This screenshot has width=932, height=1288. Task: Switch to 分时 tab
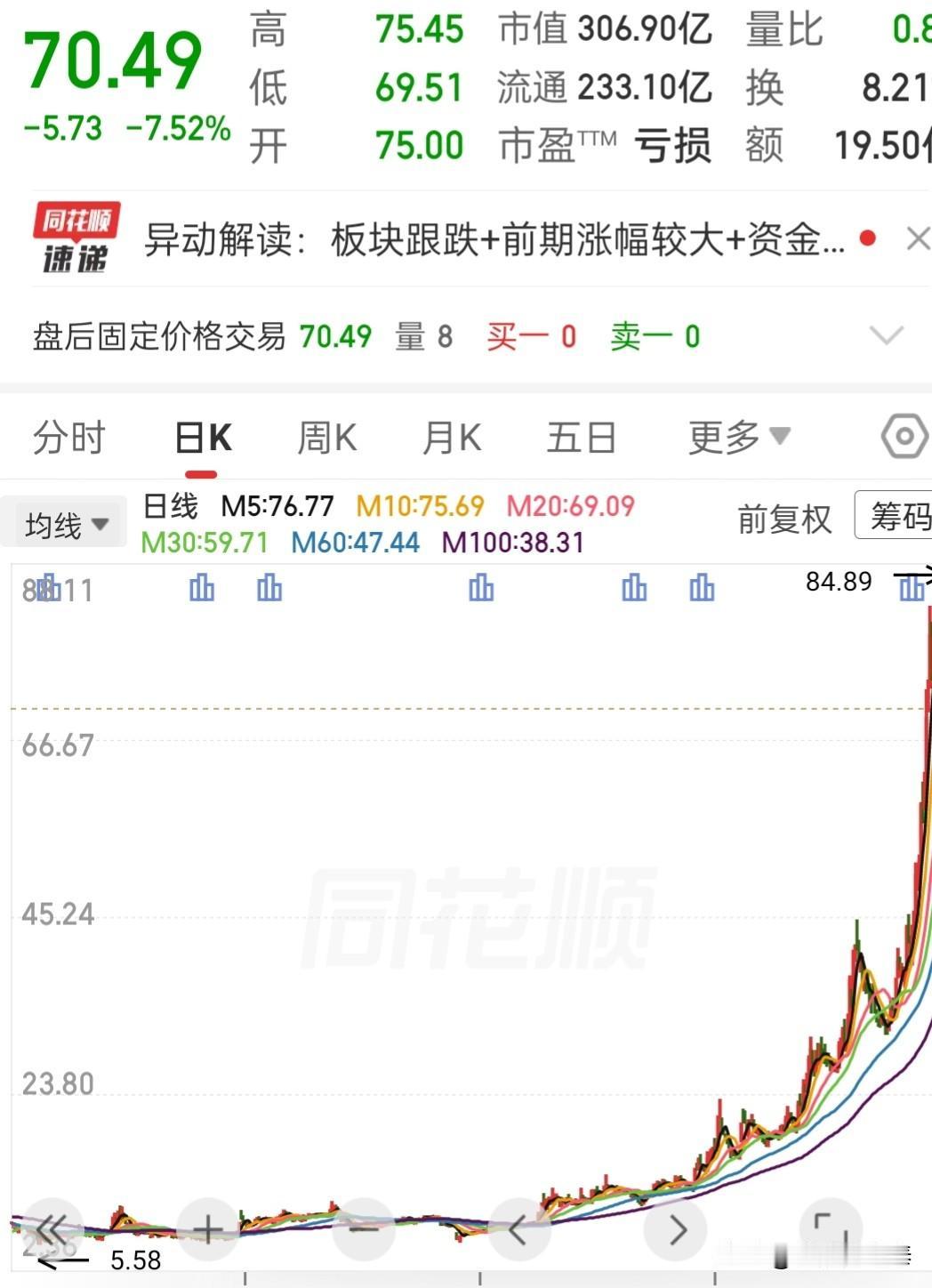click(x=68, y=437)
